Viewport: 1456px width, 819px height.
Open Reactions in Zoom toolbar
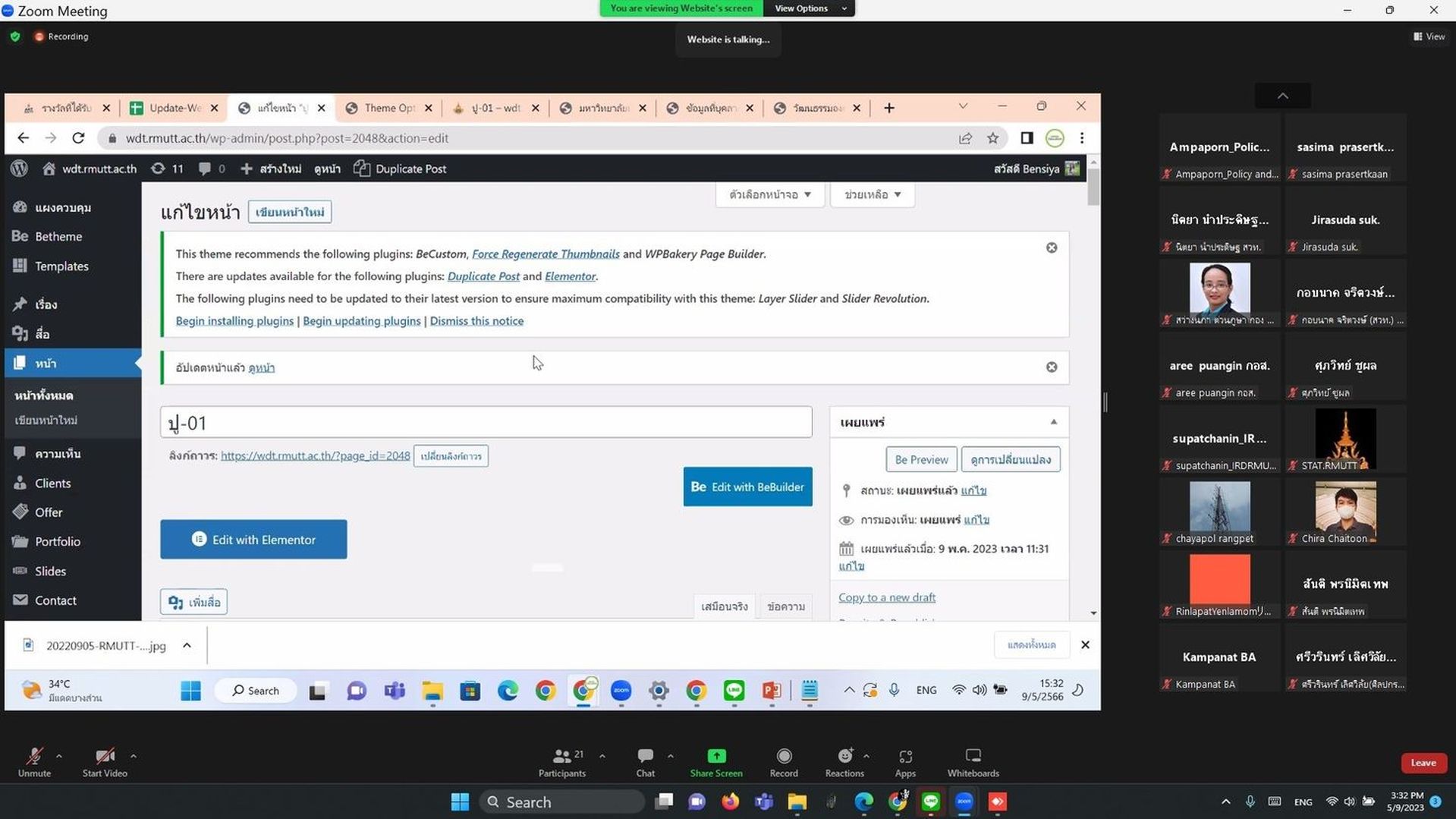coord(844,762)
